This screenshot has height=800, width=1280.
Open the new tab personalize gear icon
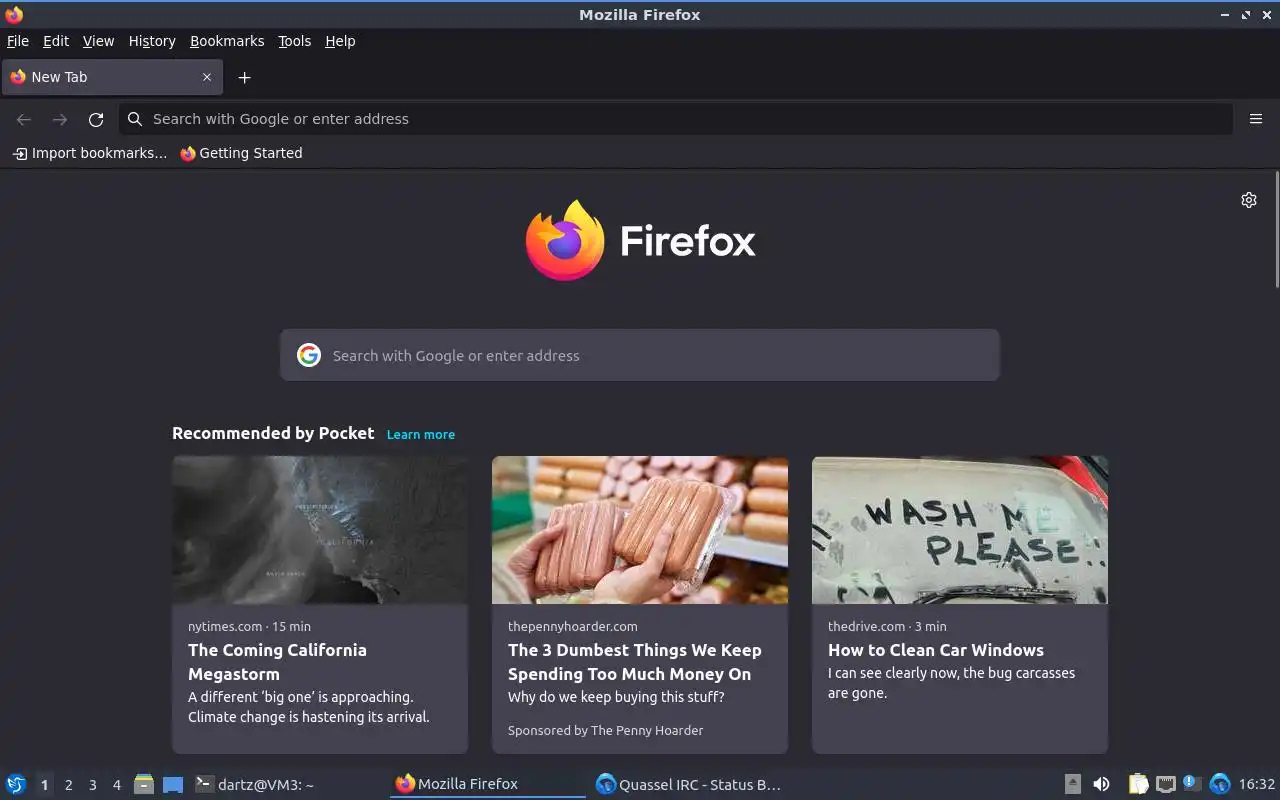(1249, 200)
